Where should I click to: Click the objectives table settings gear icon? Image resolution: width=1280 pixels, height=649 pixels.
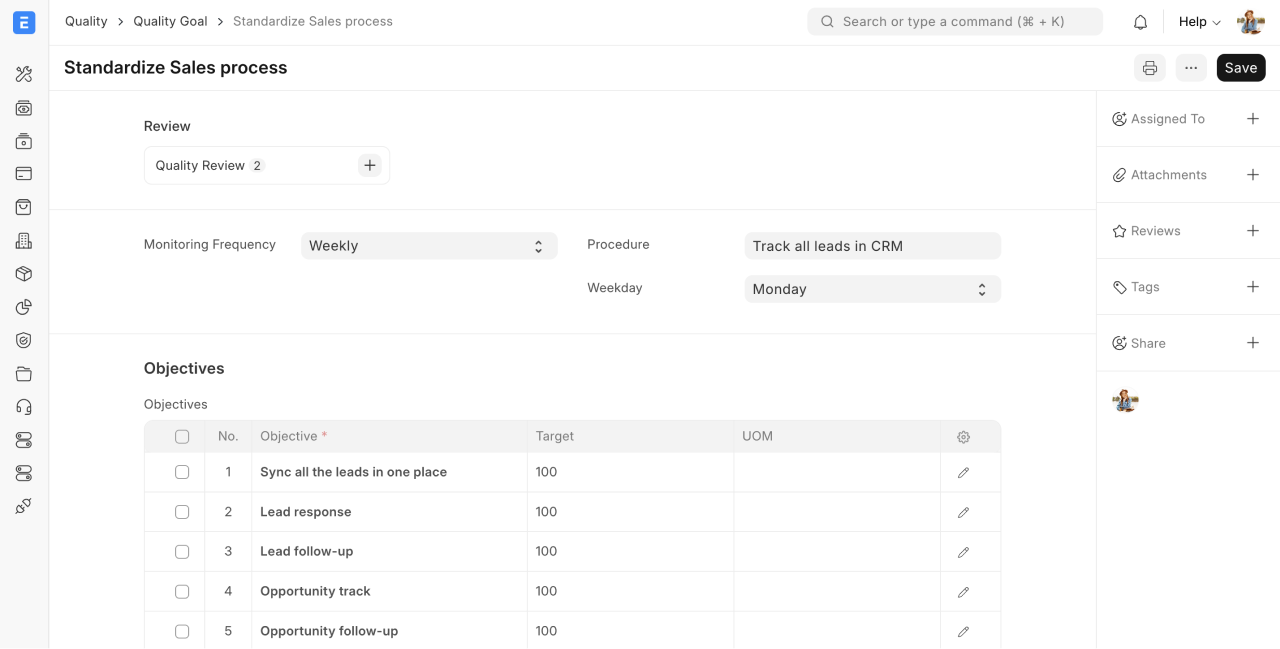[963, 437]
